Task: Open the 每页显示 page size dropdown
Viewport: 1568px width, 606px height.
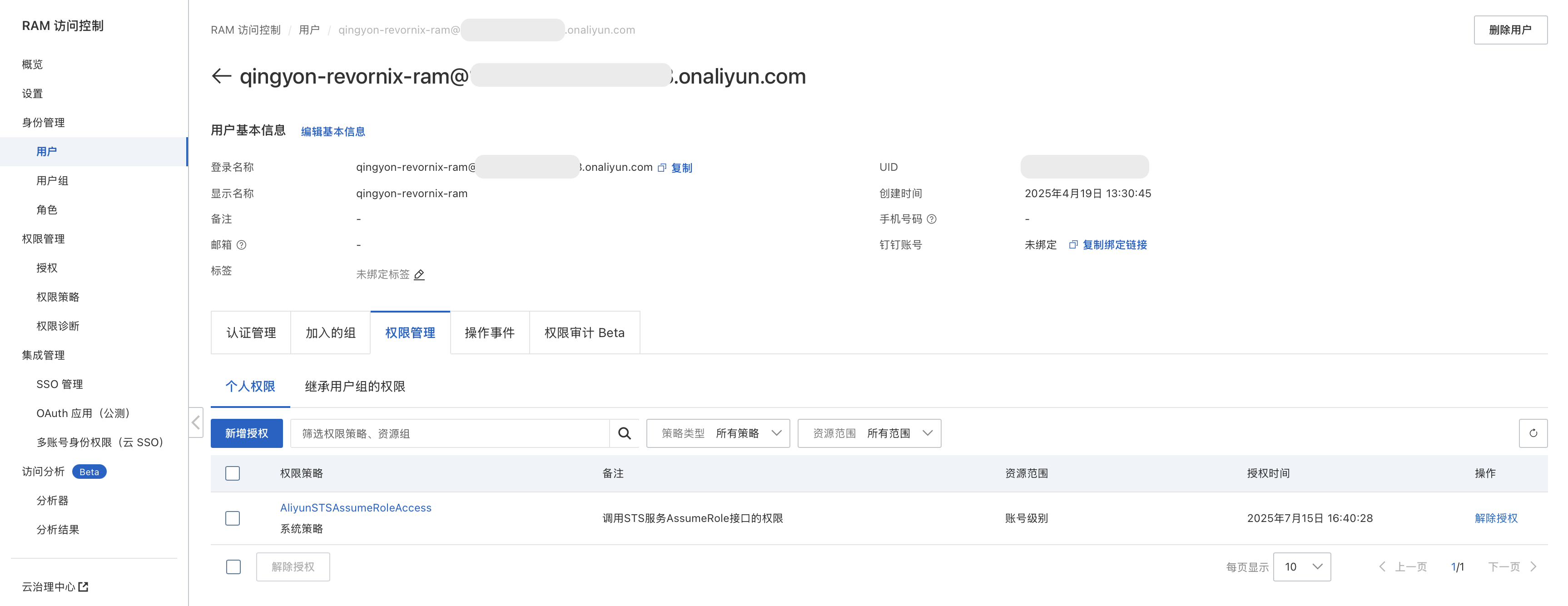Action: point(1301,567)
